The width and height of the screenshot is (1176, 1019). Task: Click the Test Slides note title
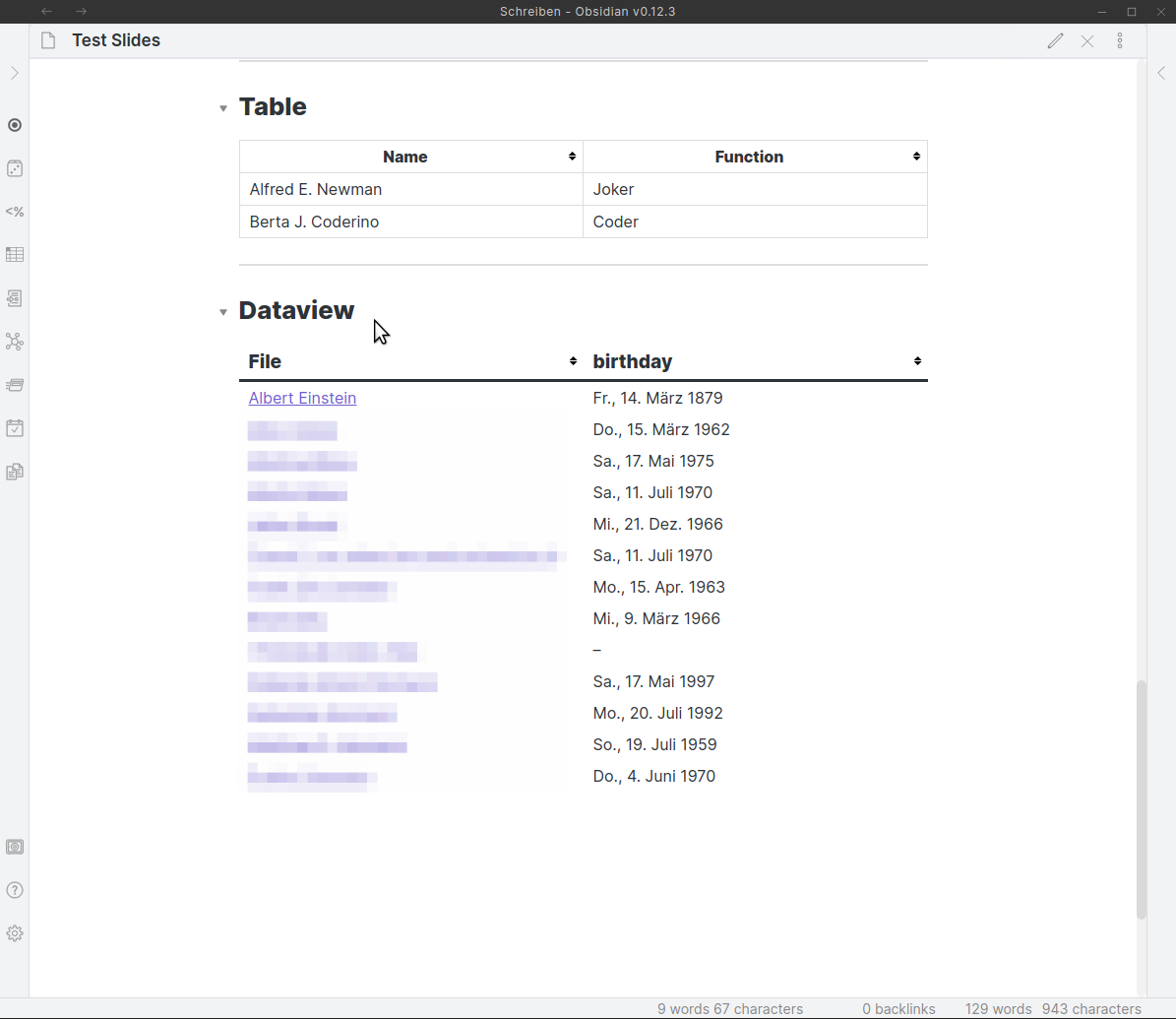[115, 40]
